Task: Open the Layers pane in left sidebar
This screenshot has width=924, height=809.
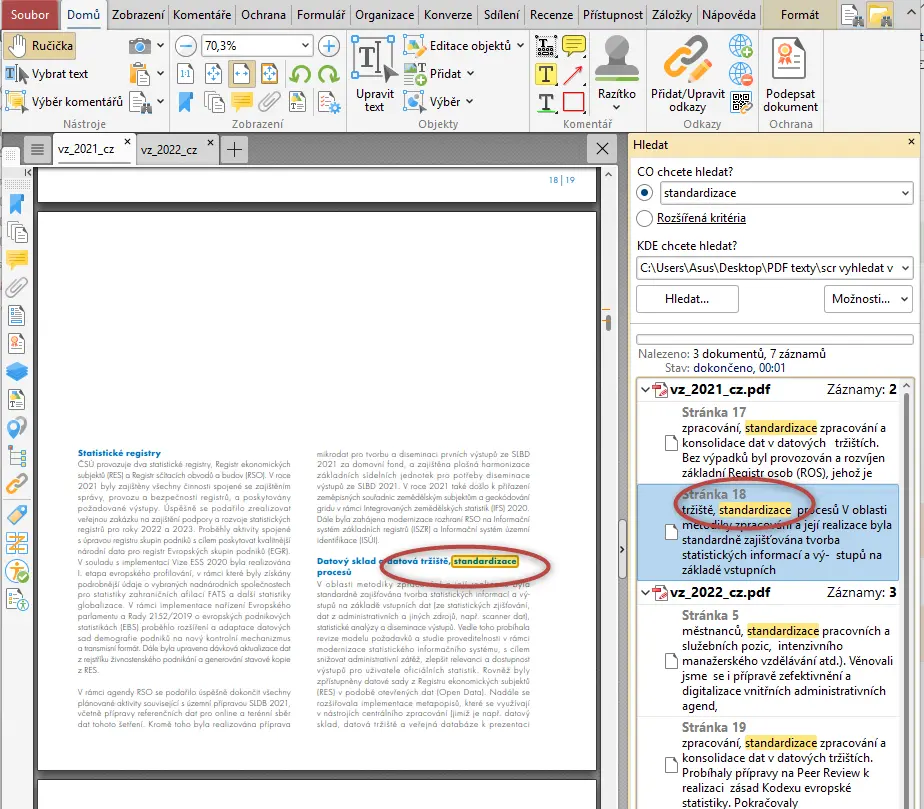Action: [16, 371]
